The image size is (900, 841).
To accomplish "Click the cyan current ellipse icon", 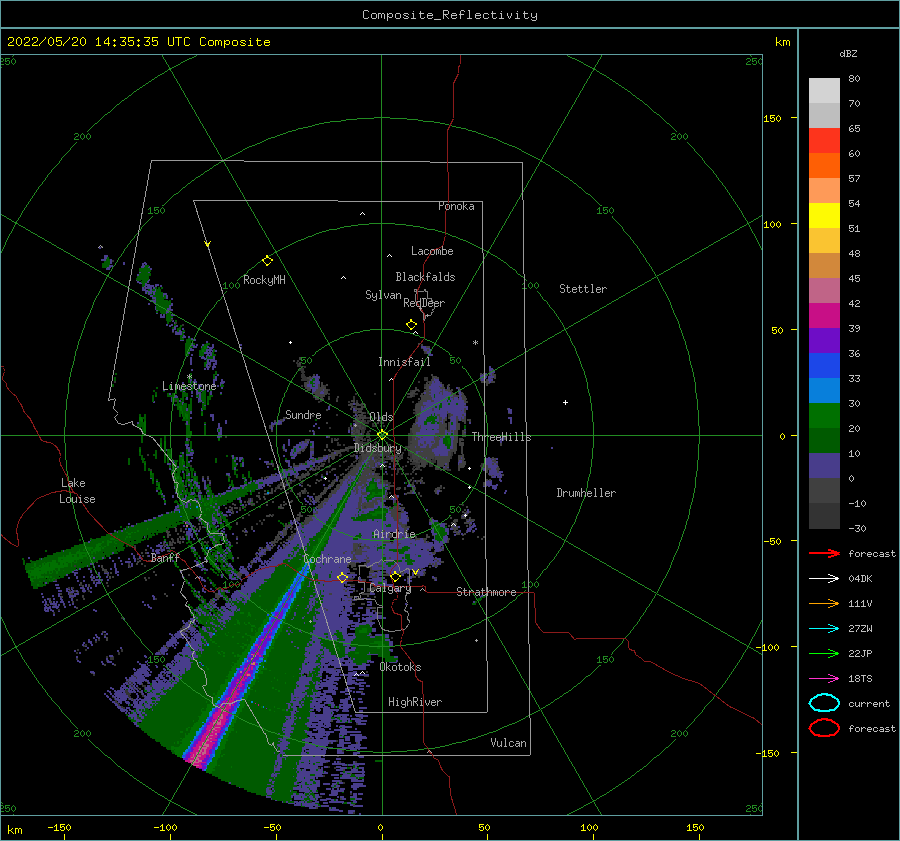I will (x=824, y=703).
